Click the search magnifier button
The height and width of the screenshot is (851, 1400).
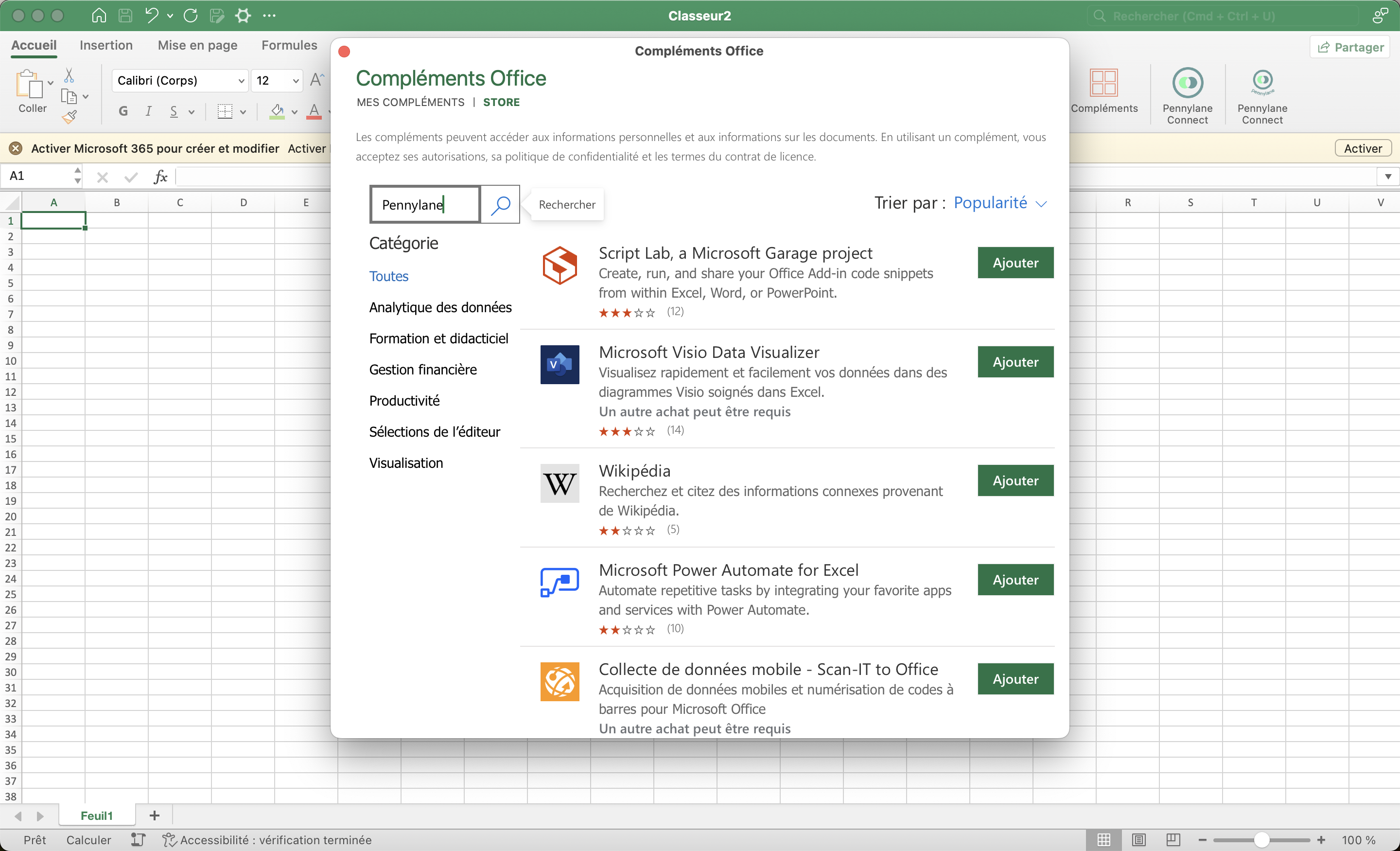(x=501, y=204)
